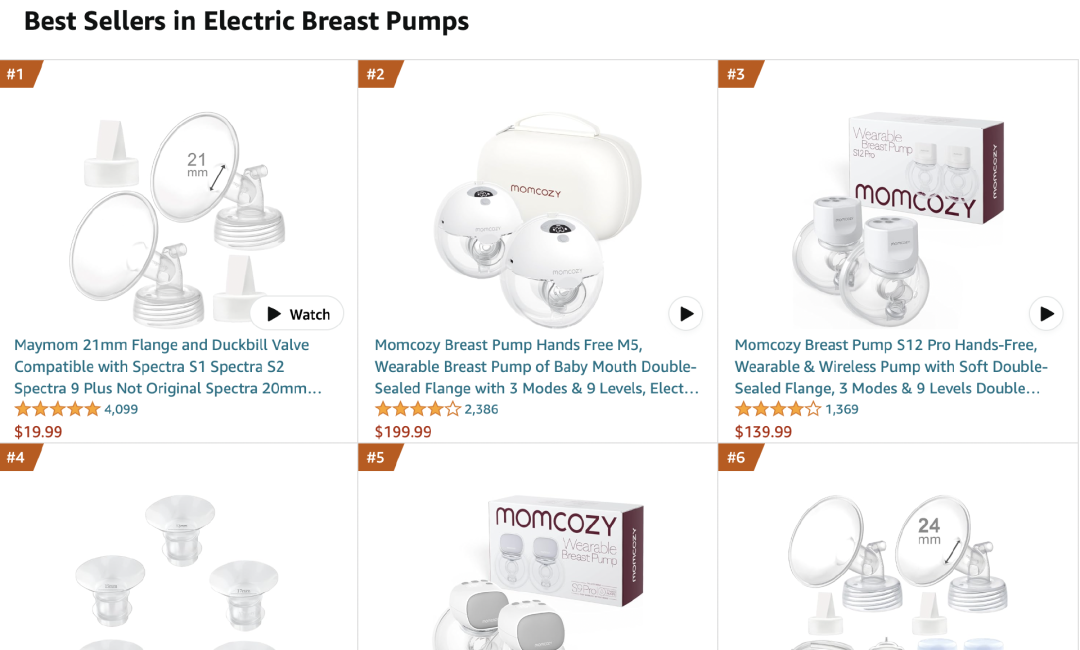Open Momcozy Breast Pump Hands Free M5 link
Screen dimensions: 1080x650
coord(536,366)
